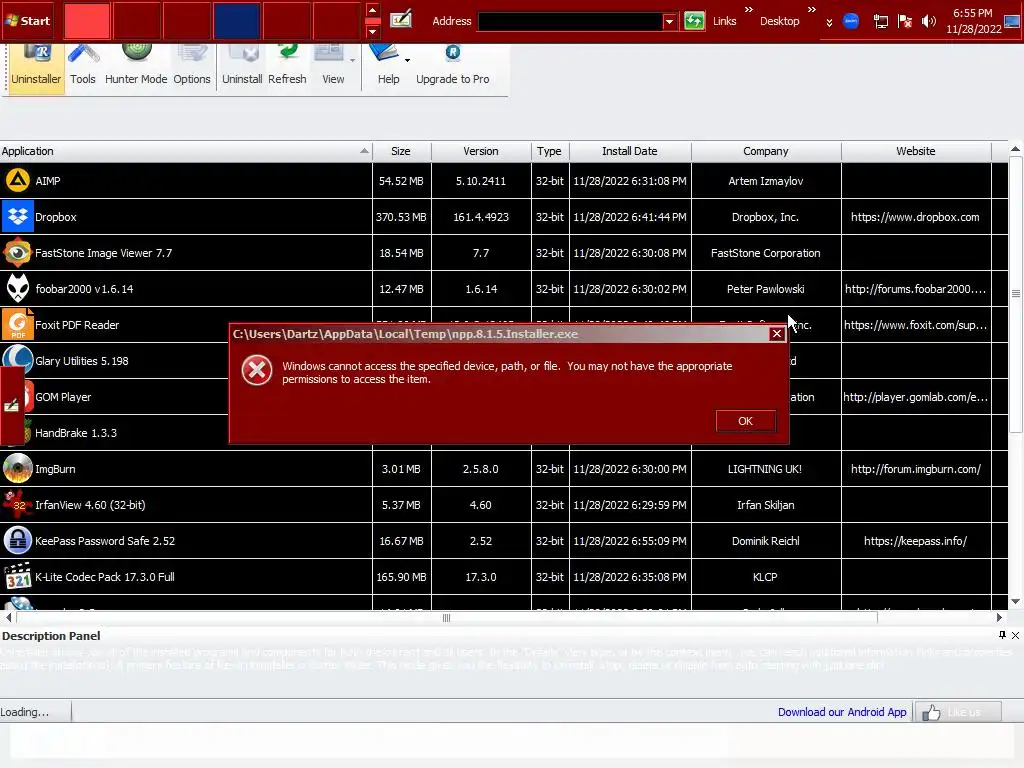This screenshot has width=1024, height=768.
Task: Sort by the Install Date column header
Action: [630, 151]
